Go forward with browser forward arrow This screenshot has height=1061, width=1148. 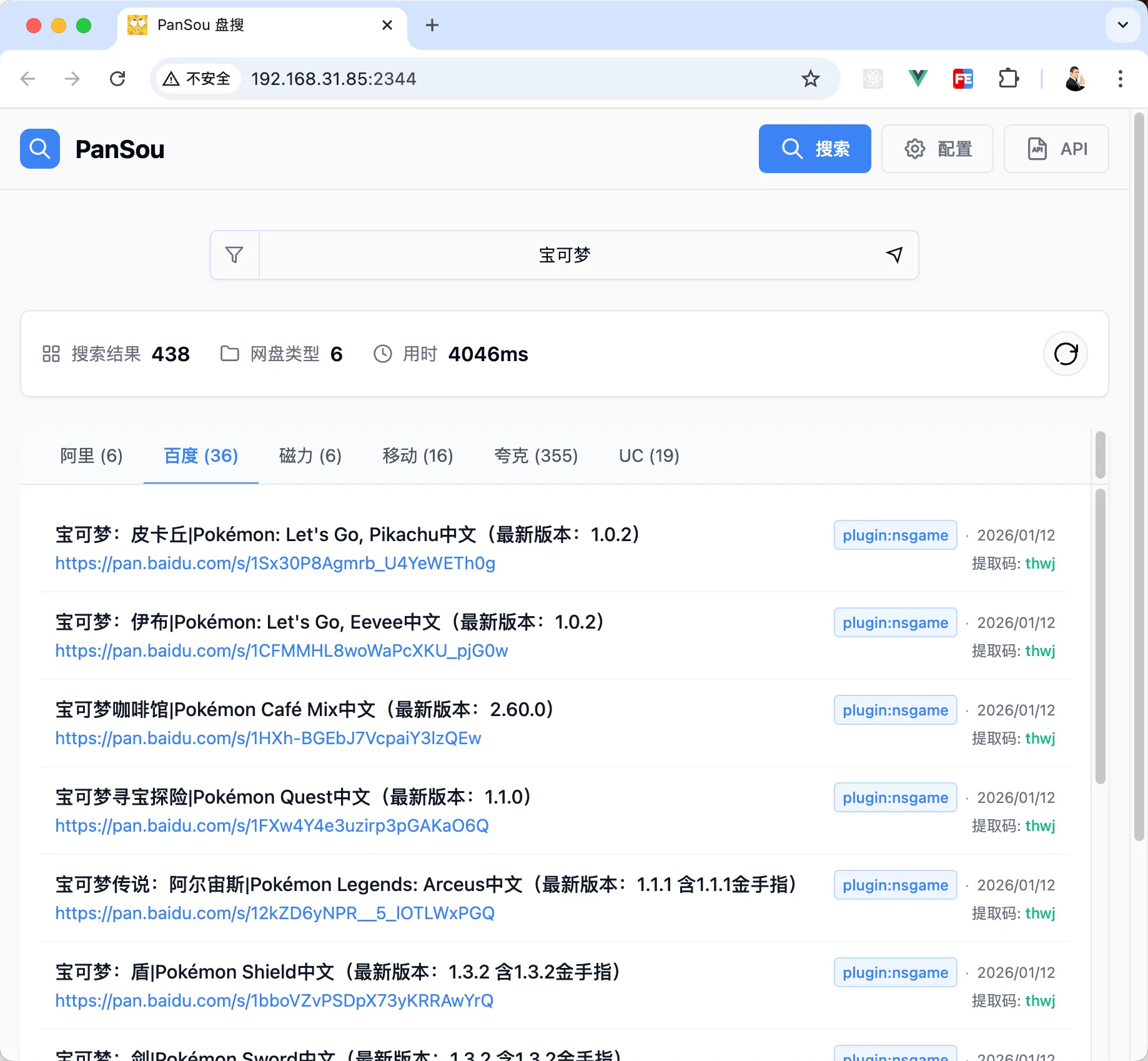click(x=72, y=79)
